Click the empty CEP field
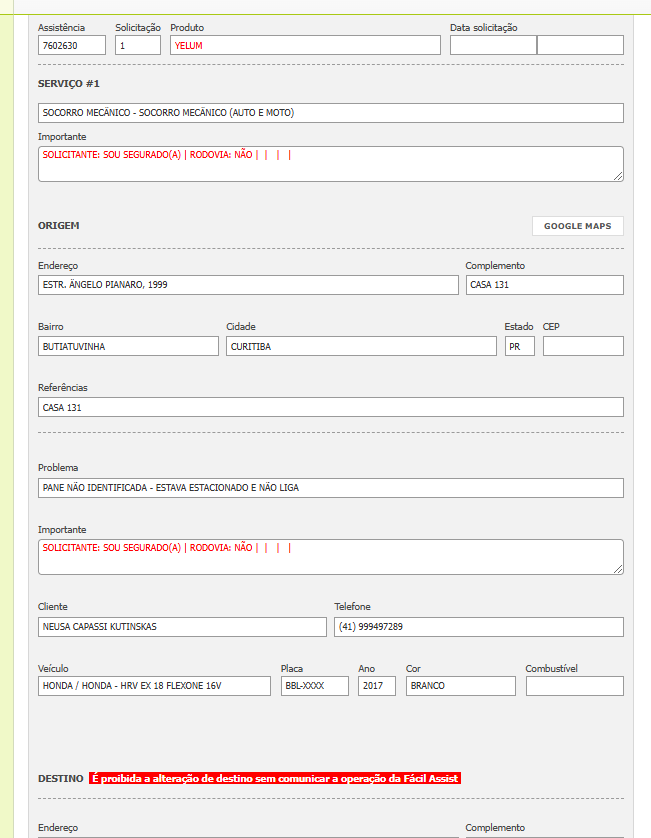This screenshot has height=838, width=651. [x=583, y=346]
